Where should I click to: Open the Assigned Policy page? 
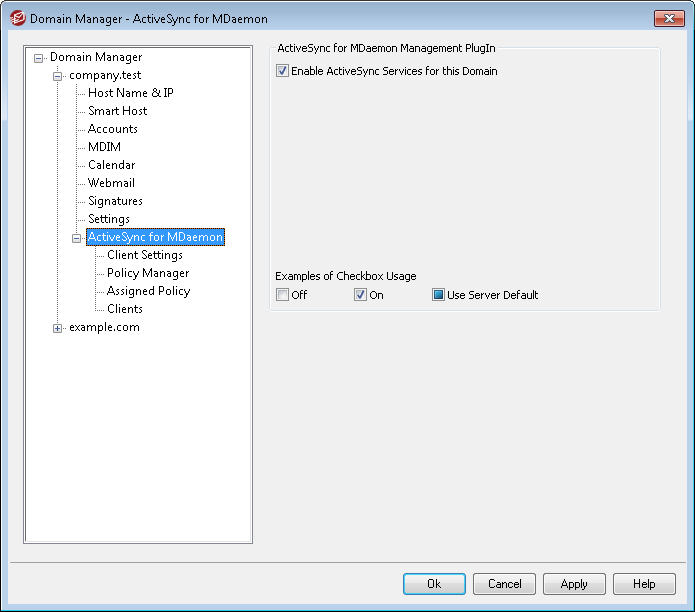click(148, 291)
